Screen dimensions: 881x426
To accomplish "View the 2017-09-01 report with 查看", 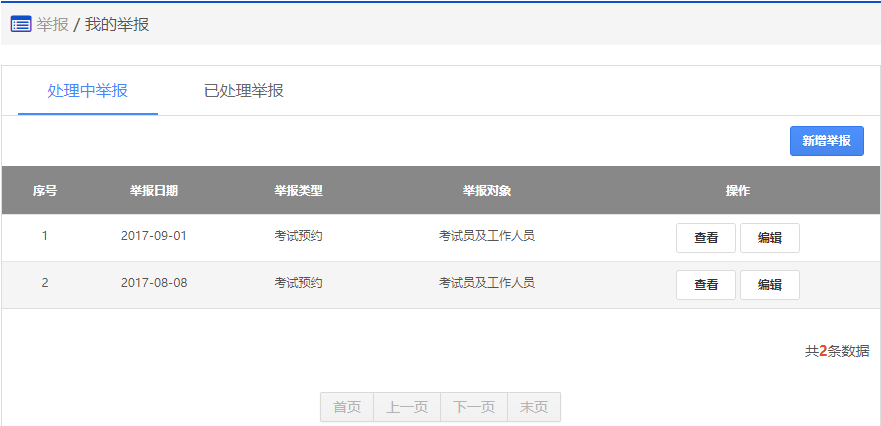I will click(x=706, y=238).
